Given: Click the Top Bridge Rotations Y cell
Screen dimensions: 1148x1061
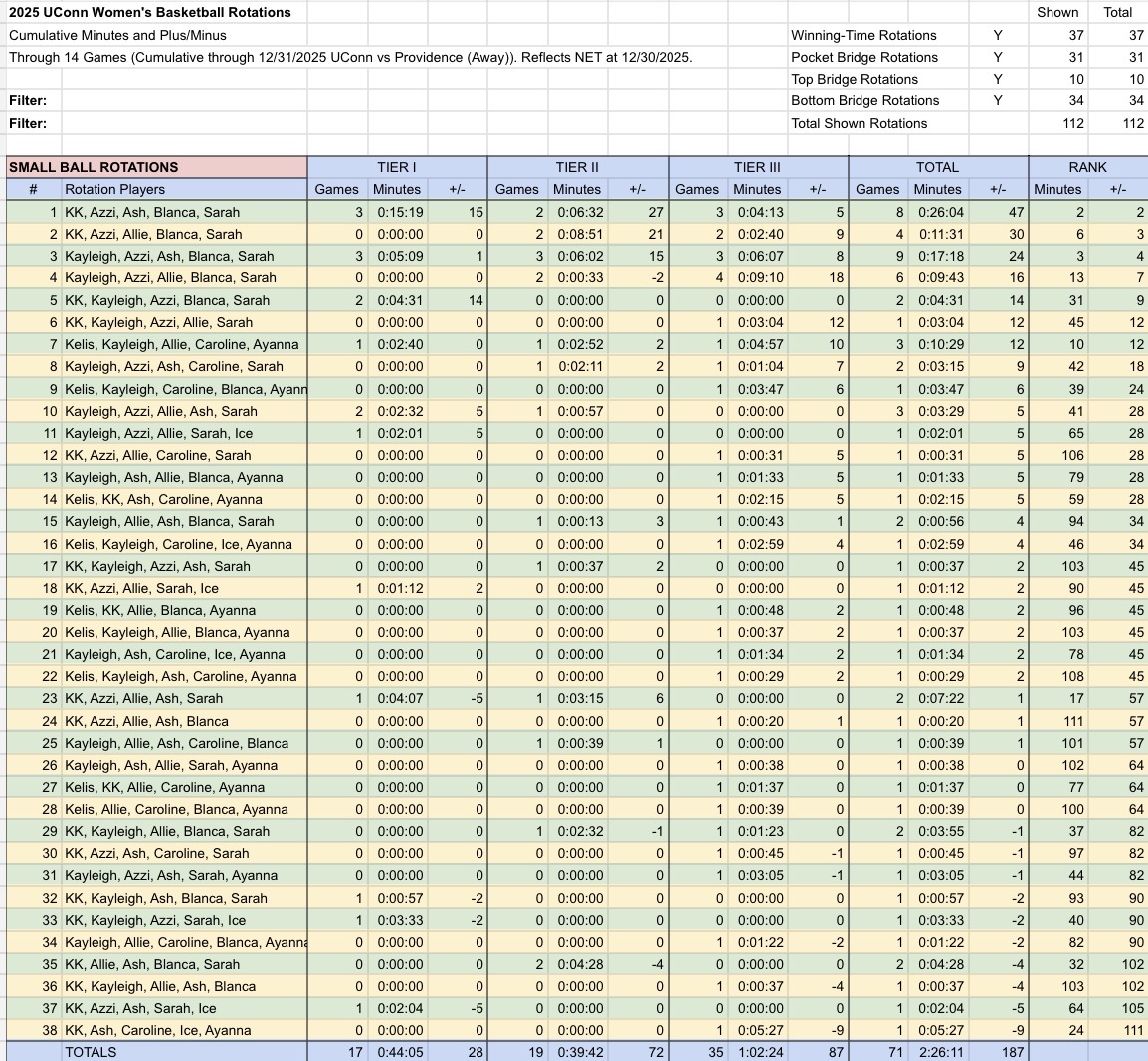Looking at the screenshot, I should (x=998, y=79).
